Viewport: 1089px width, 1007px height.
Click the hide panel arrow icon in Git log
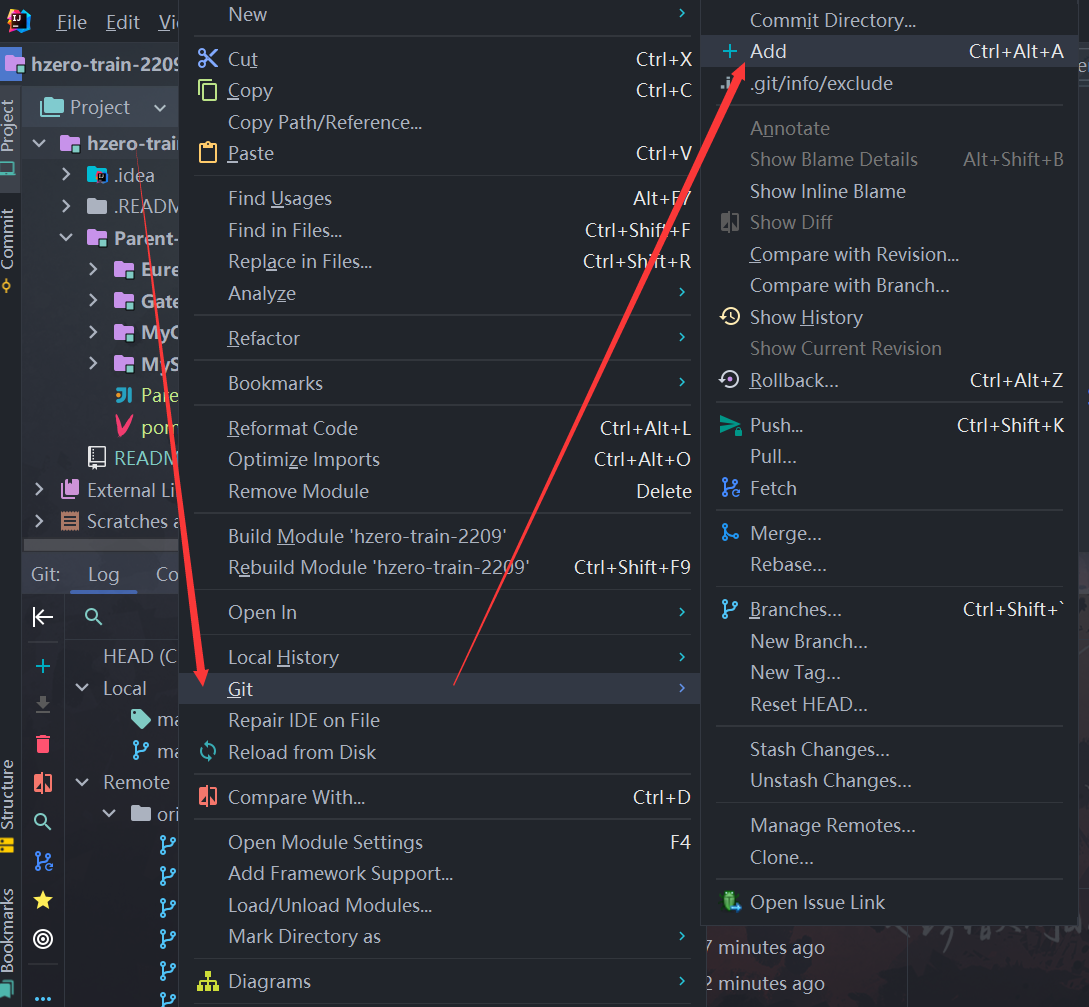coord(43,617)
